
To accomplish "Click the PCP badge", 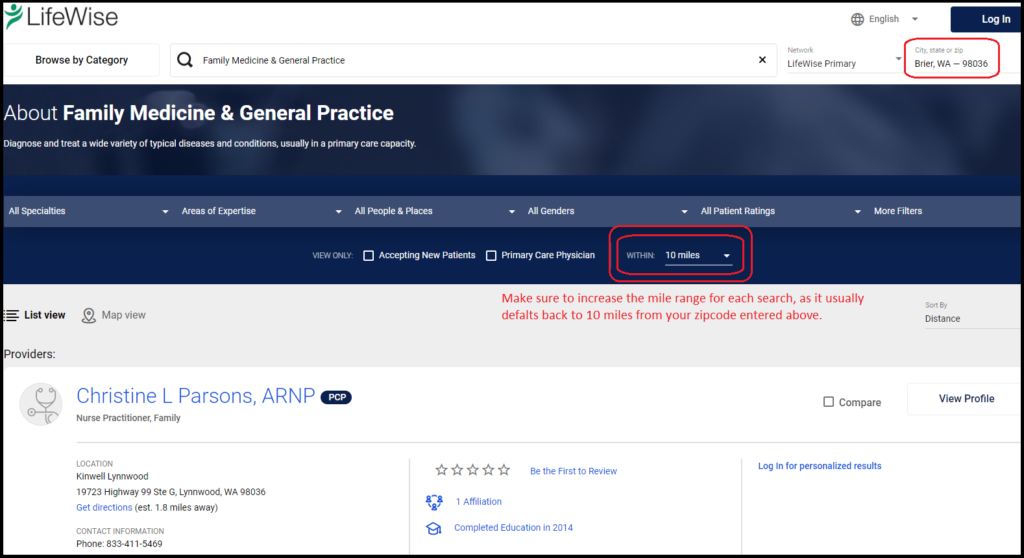I will 336,397.
